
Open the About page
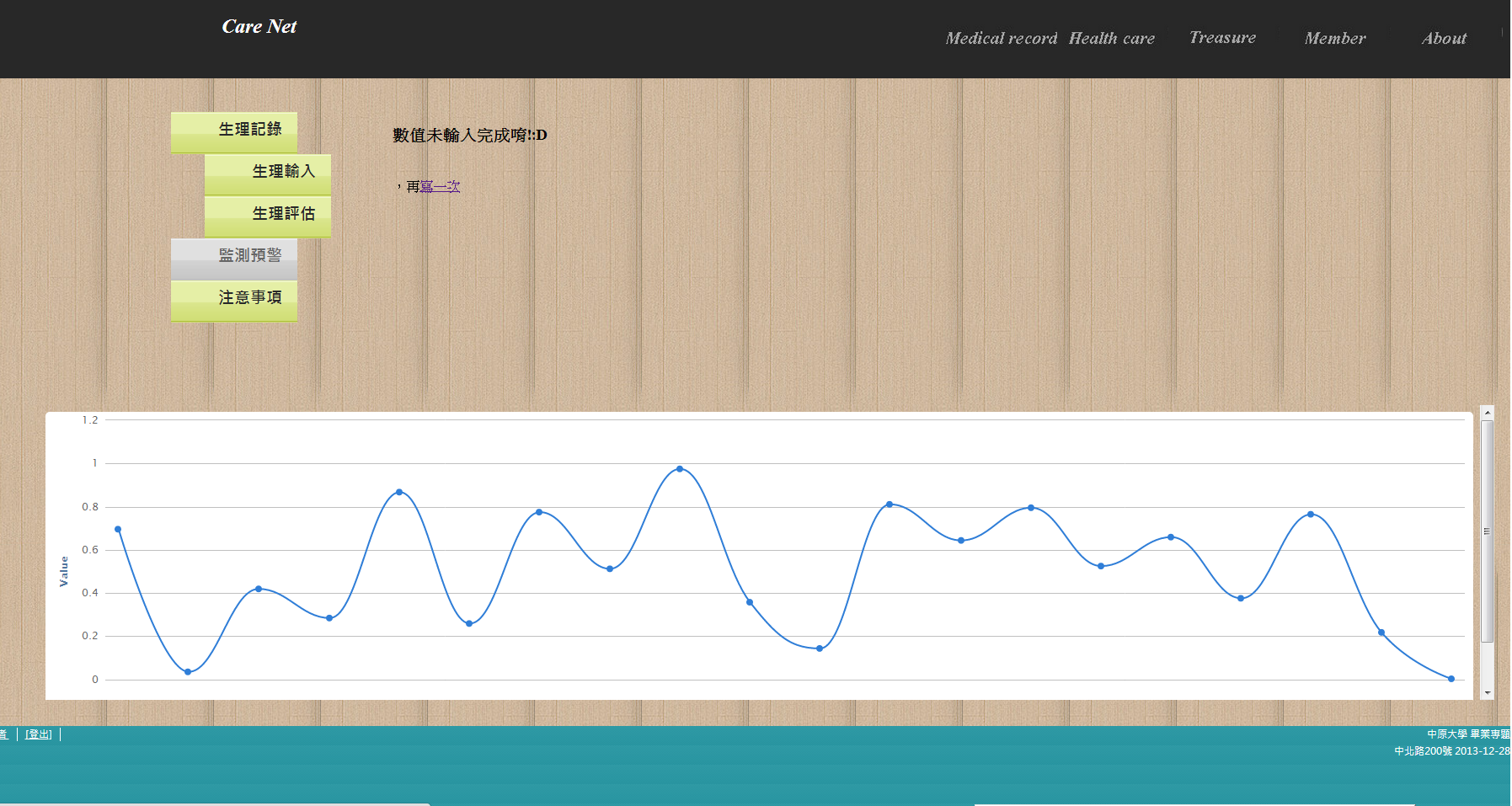click(x=1443, y=39)
